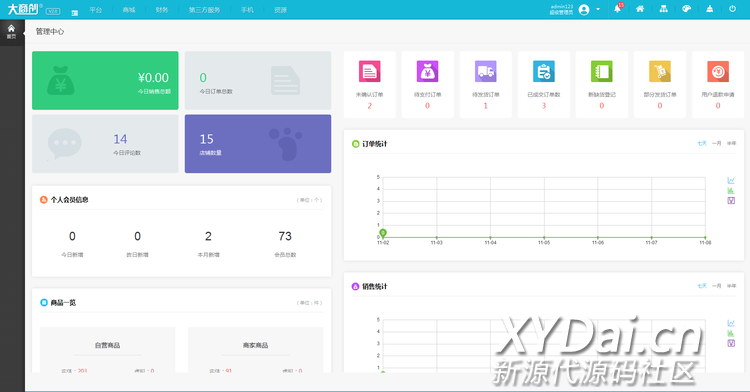Switch 销售统计 chart to bar view icon
Viewport: 750px width, 392px height.
pyautogui.click(x=731, y=333)
